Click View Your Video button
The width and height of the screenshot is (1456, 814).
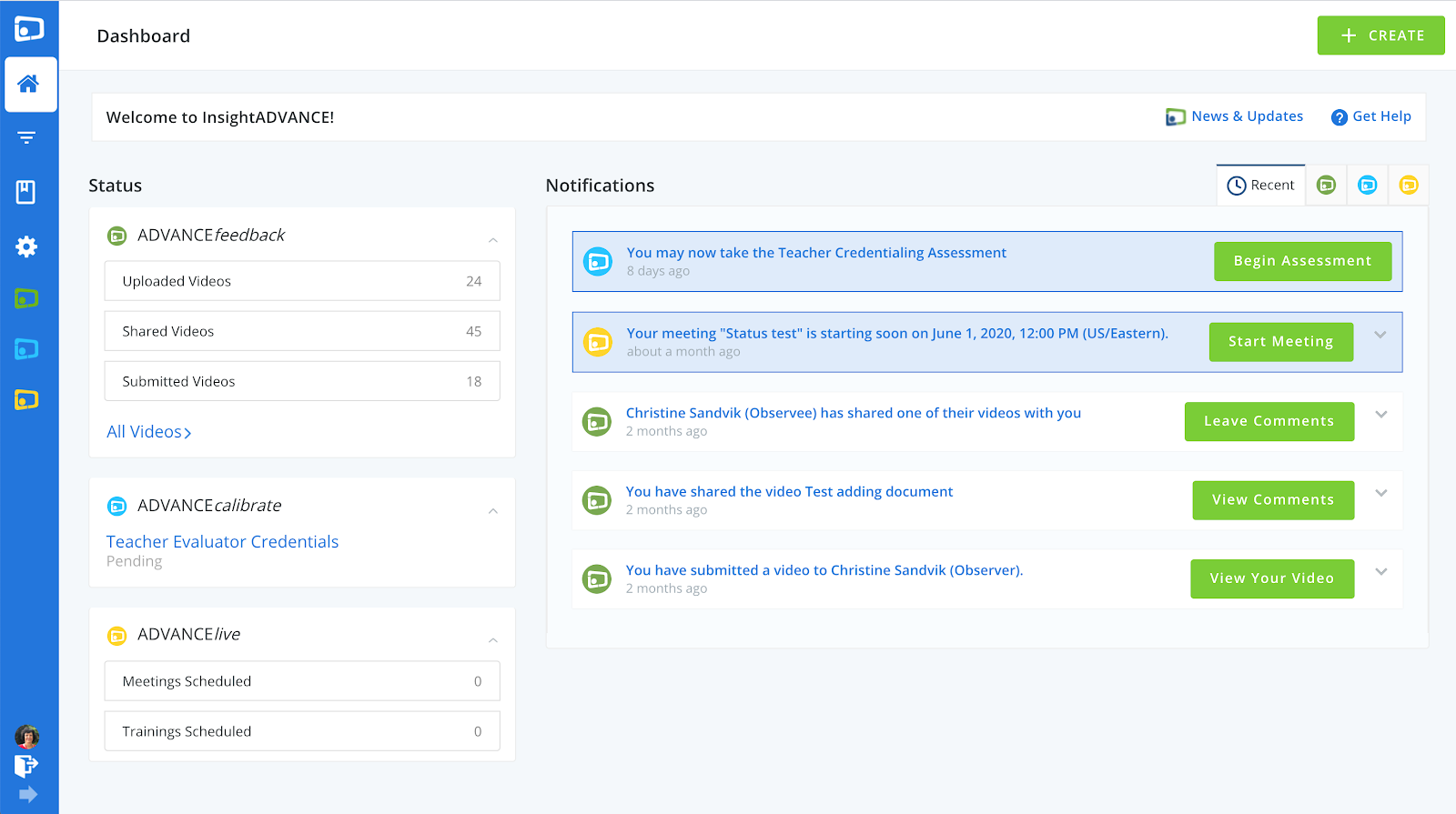point(1271,578)
